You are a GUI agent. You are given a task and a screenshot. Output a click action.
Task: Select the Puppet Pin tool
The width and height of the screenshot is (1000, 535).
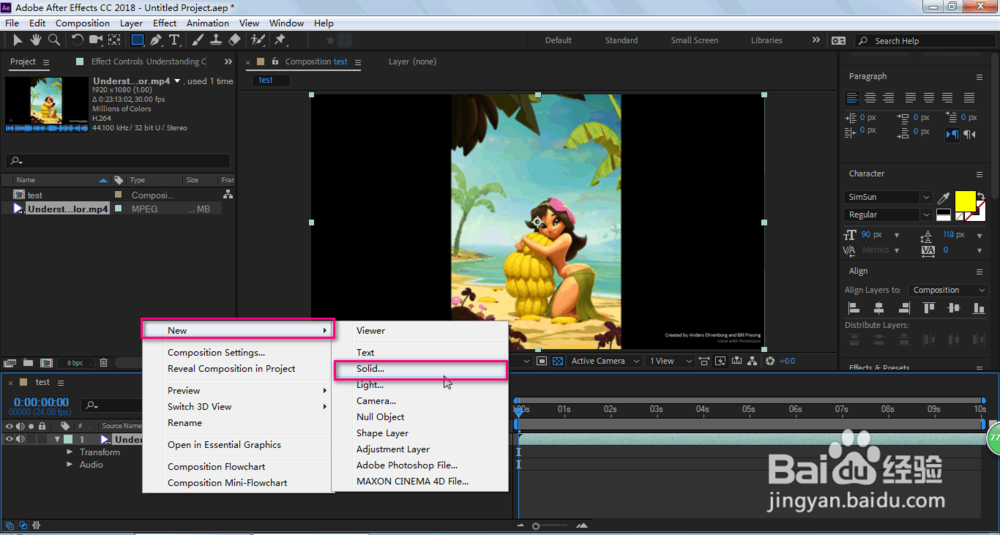point(280,40)
